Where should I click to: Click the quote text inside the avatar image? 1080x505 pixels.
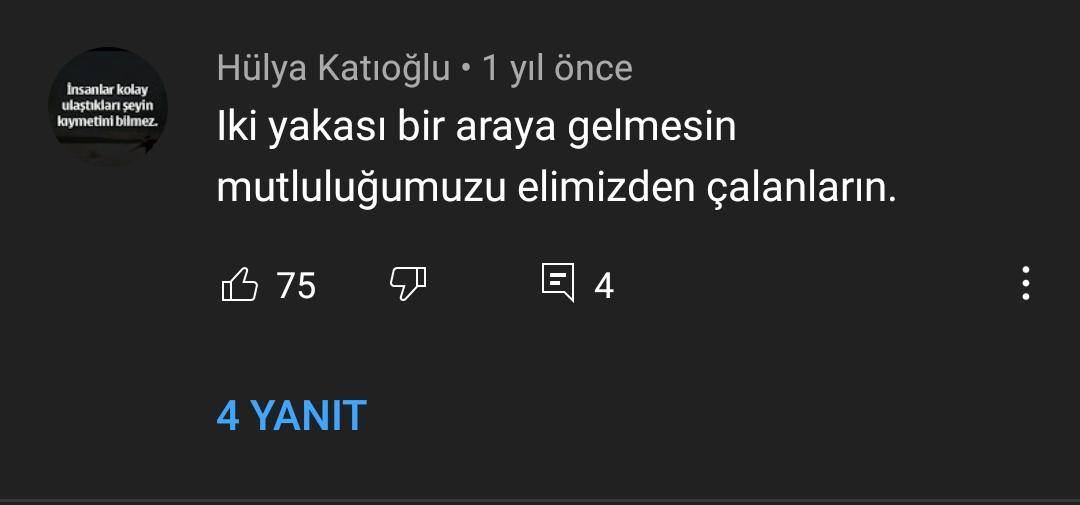[107, 105]
